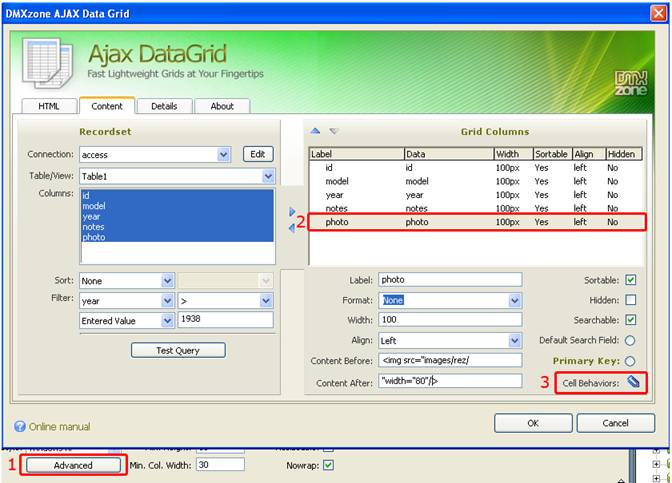Remove column from grid with left arrow
Image resolution: width=672 pixels, height=483 pixels.
292,228
